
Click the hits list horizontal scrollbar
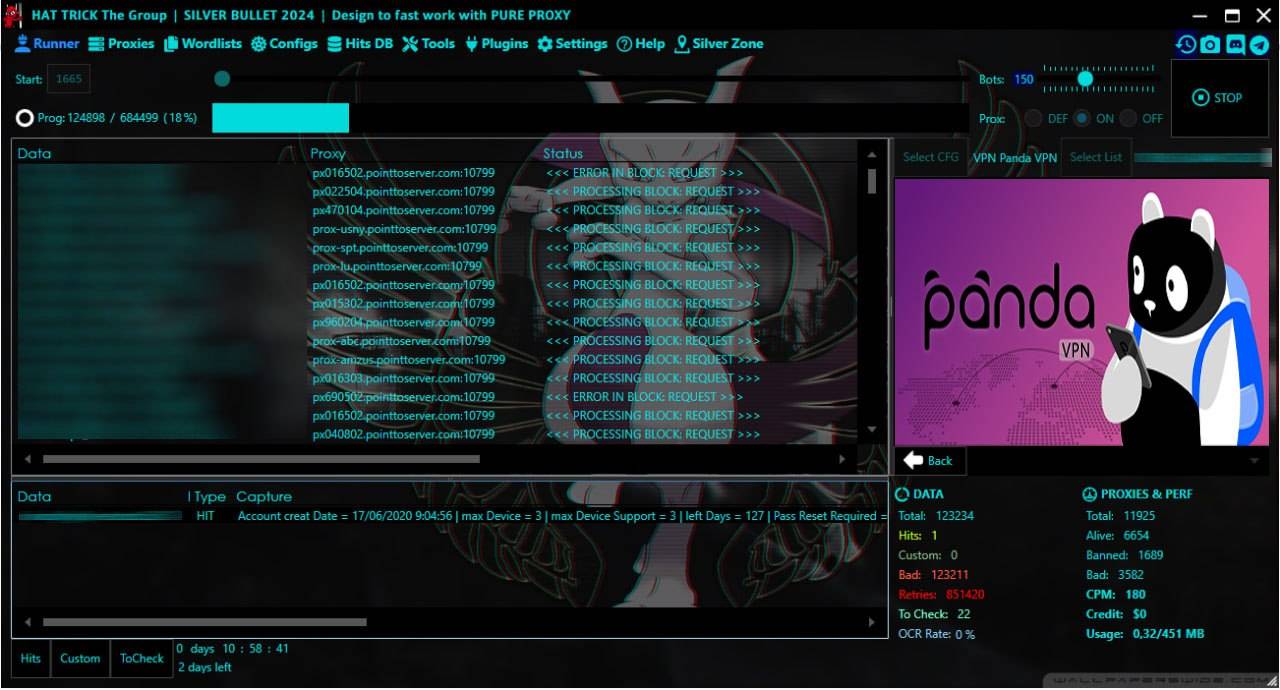tap(205, 622)
